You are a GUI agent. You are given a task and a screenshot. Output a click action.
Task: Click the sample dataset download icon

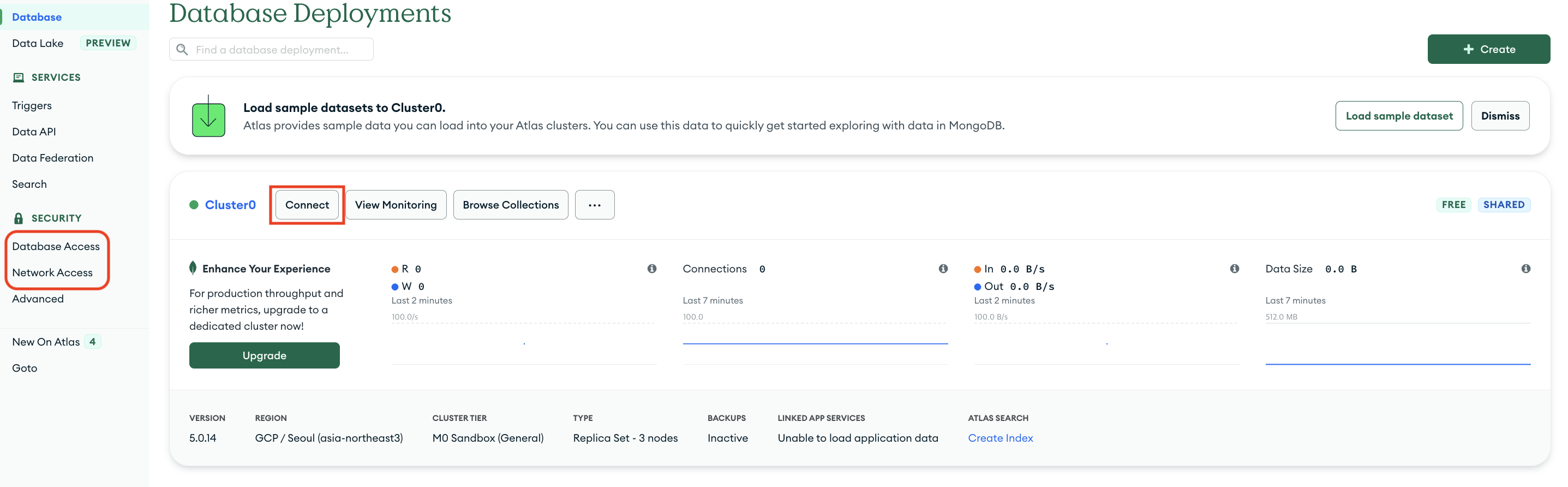pyautogui.click(x=208, y=116)
